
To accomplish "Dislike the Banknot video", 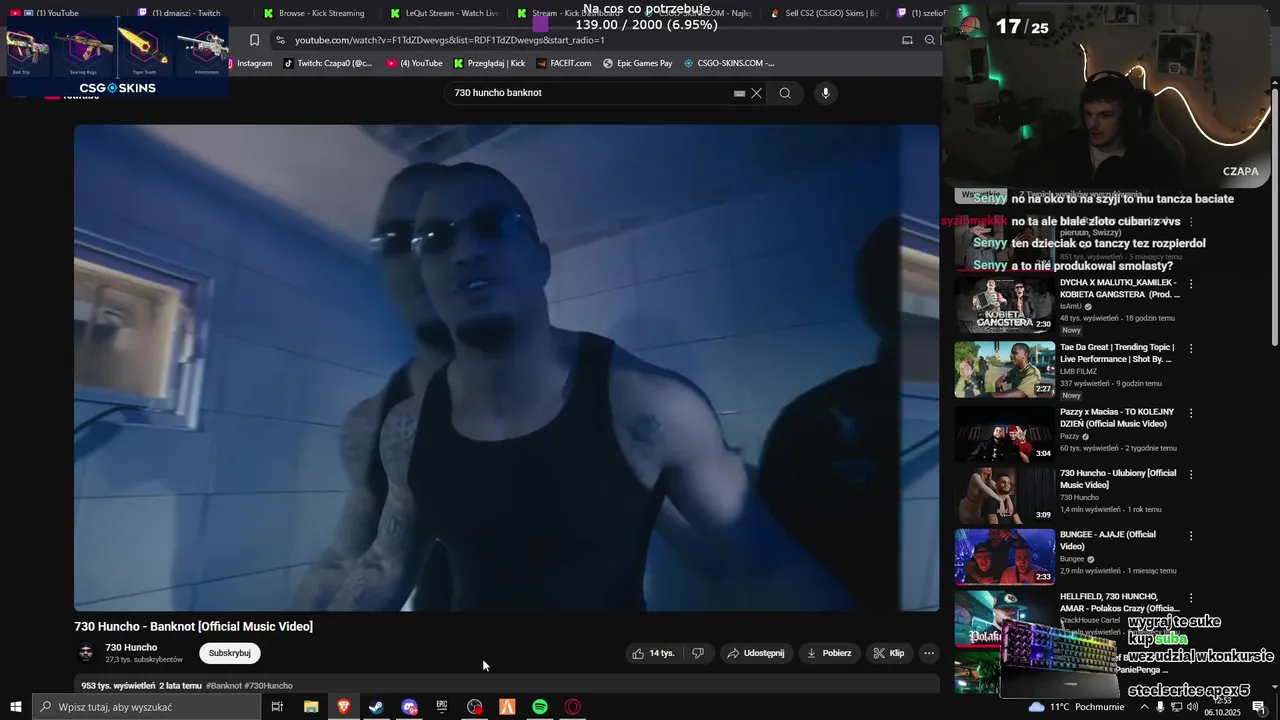I will pyautogui.click(x=698, y=653).
